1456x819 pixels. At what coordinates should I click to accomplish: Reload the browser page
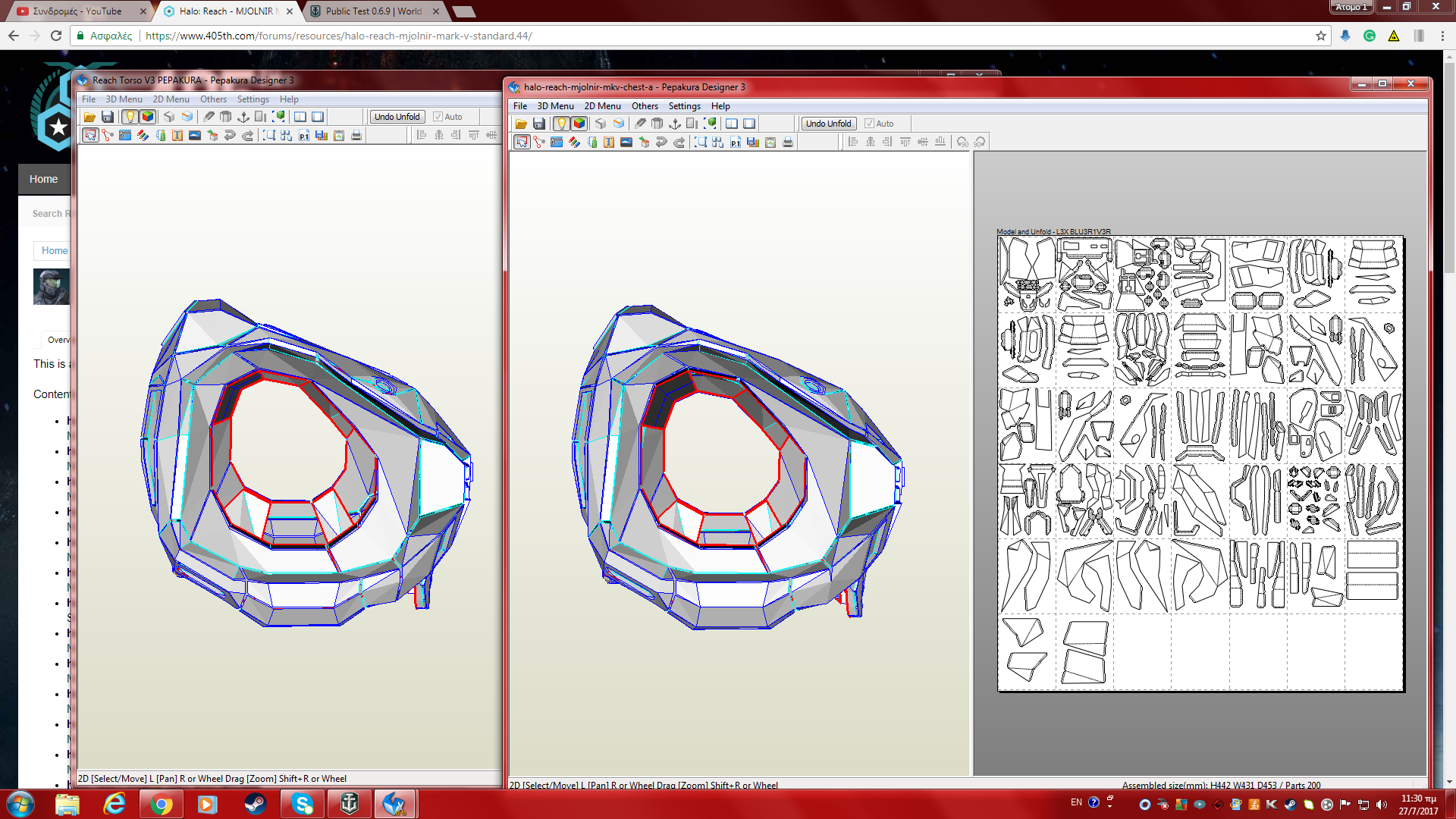(x=56, y=36)
